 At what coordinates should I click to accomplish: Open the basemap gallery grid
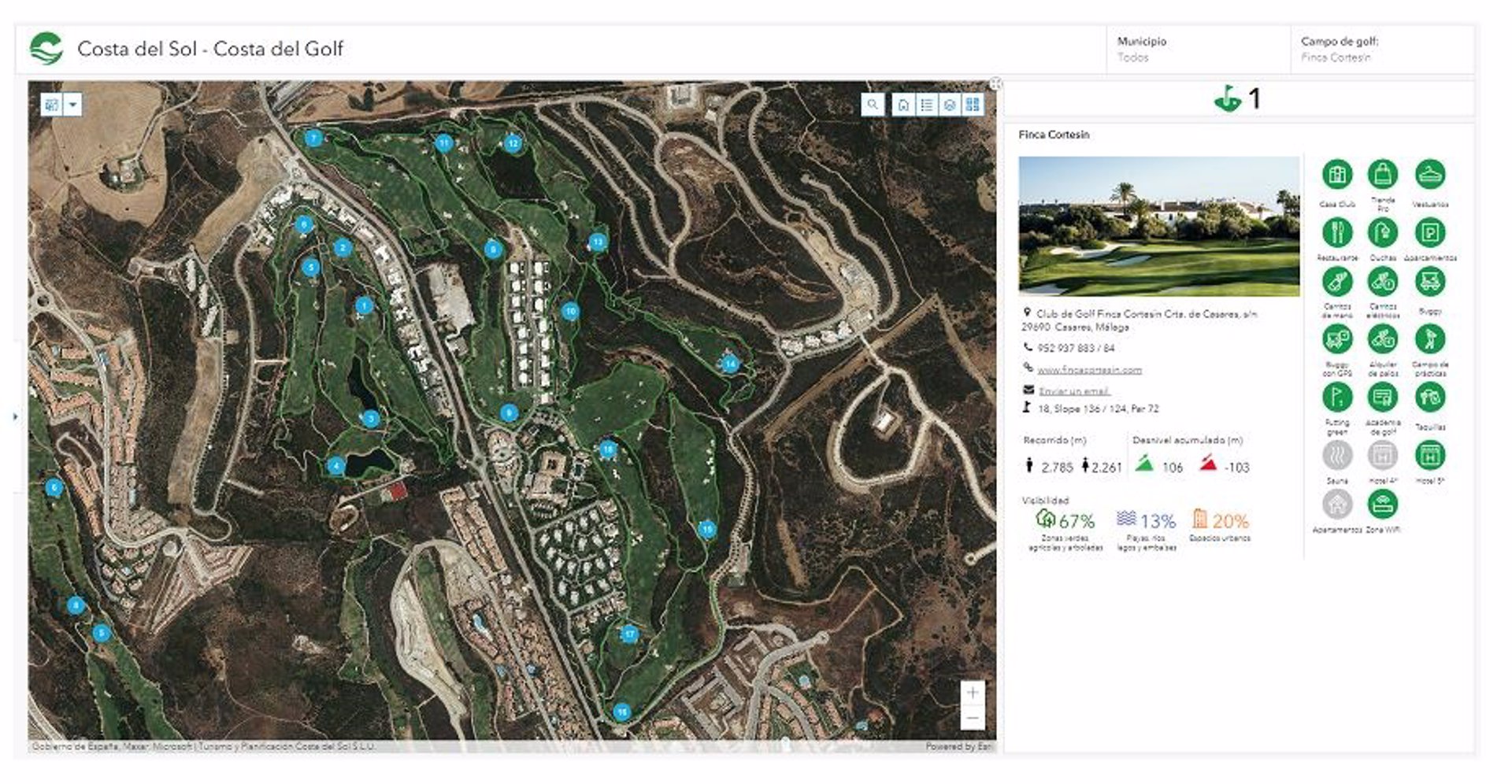click(973, 105)
